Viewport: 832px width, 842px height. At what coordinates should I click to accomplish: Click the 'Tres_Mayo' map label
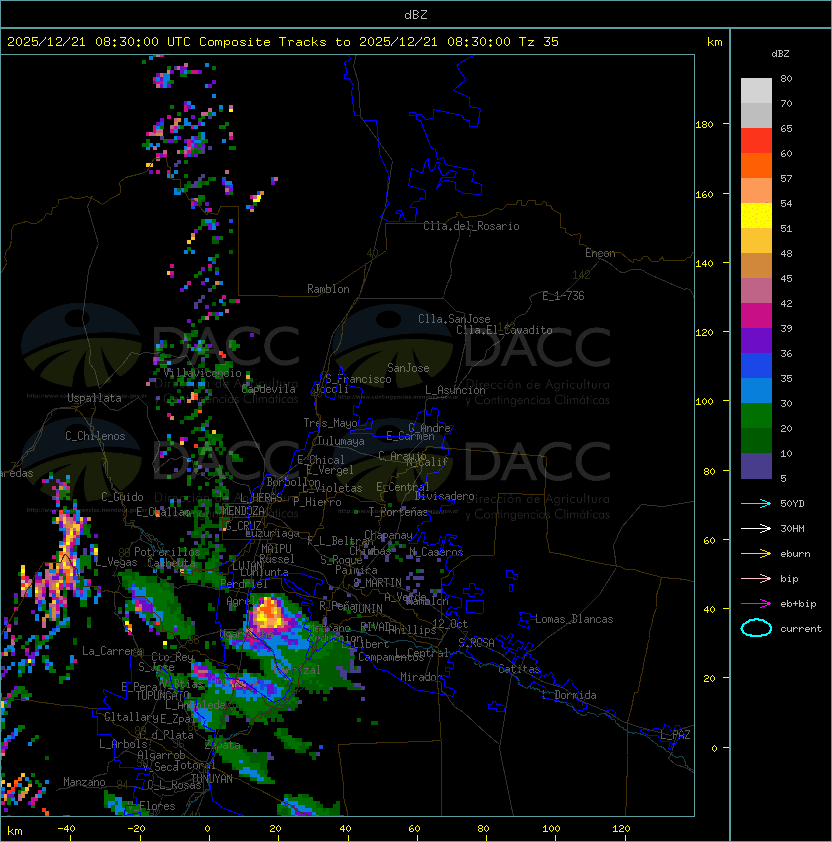tap(330, 423)
